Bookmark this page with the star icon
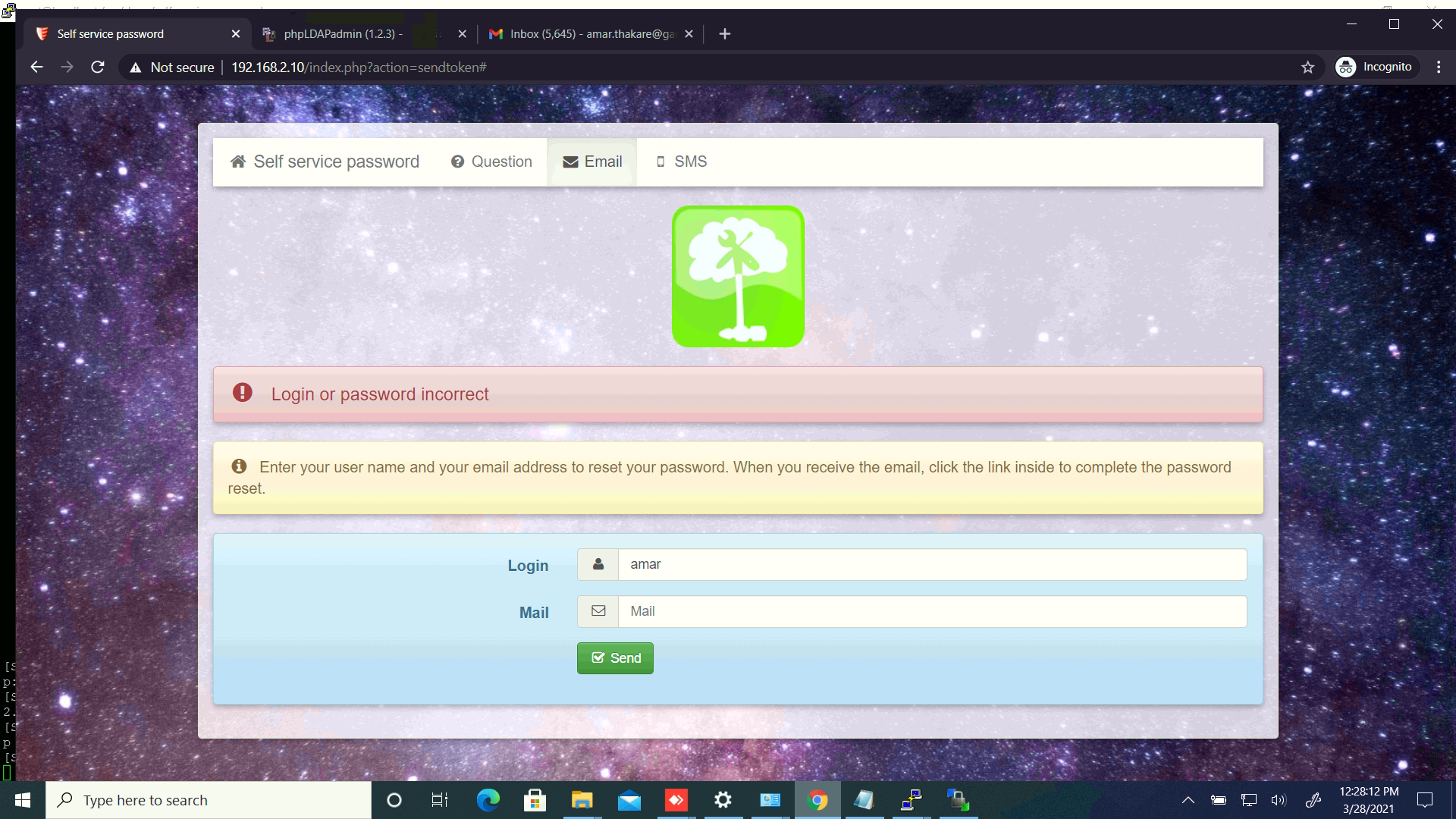Screen dimensions: 1456x819 (1308, 67)
